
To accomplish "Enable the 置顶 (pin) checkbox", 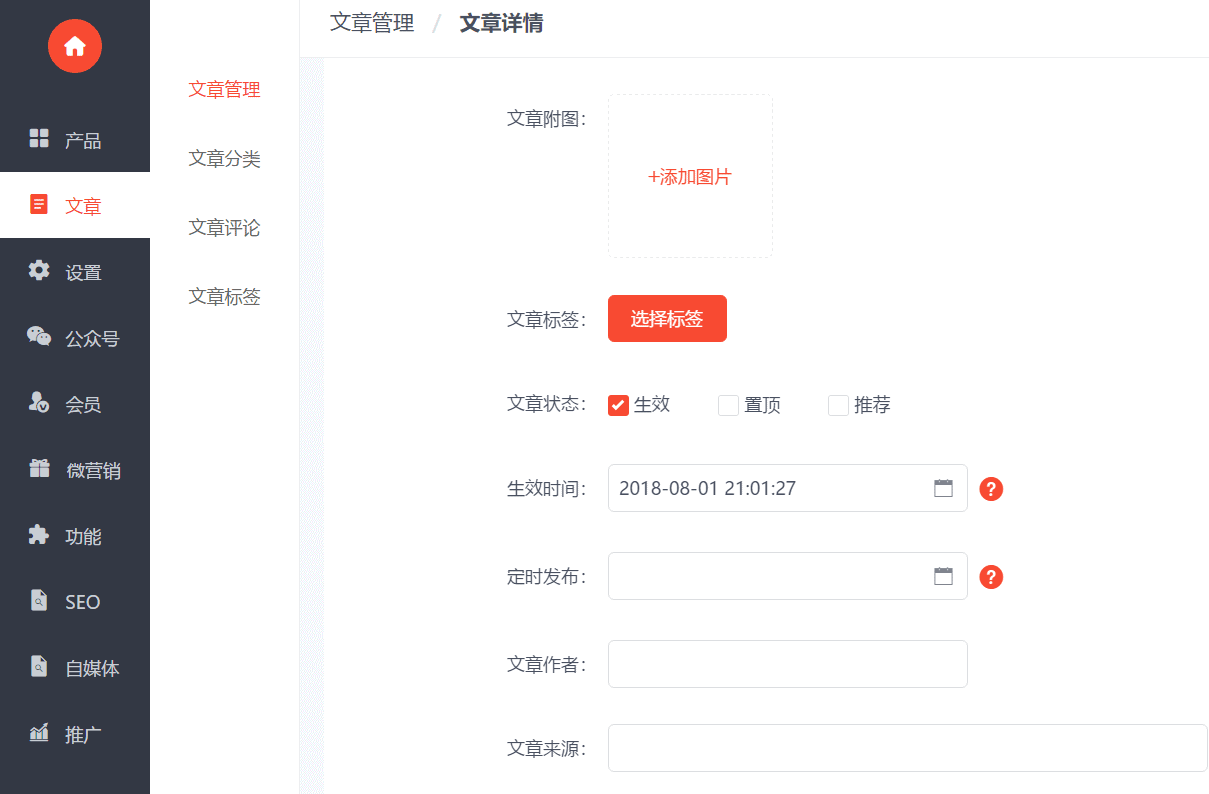I will click(727, 405).
